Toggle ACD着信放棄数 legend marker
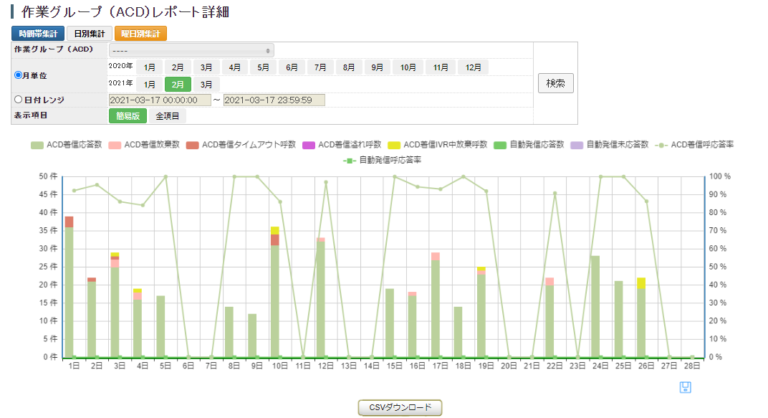 (116, 145)
